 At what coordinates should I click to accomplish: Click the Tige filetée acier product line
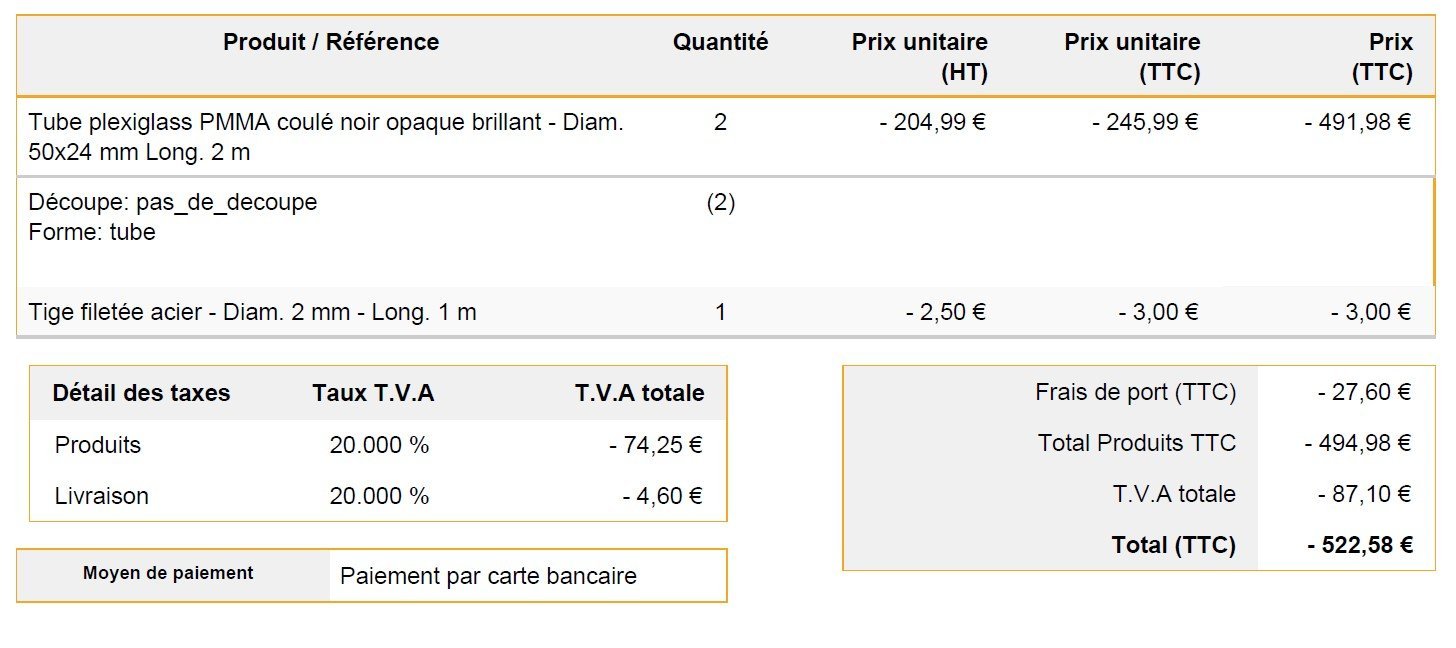pos(253,312)
